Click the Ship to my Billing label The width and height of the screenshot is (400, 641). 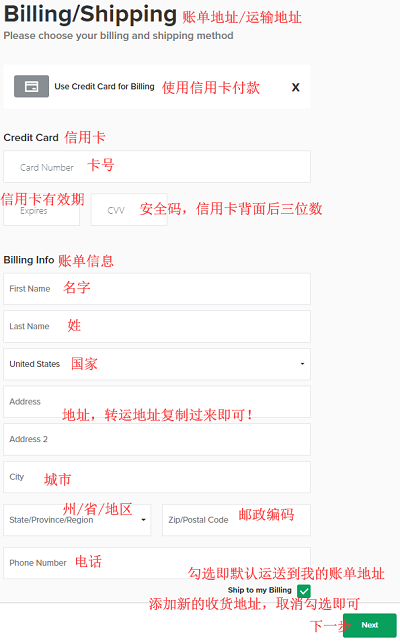tap(259, 590)
